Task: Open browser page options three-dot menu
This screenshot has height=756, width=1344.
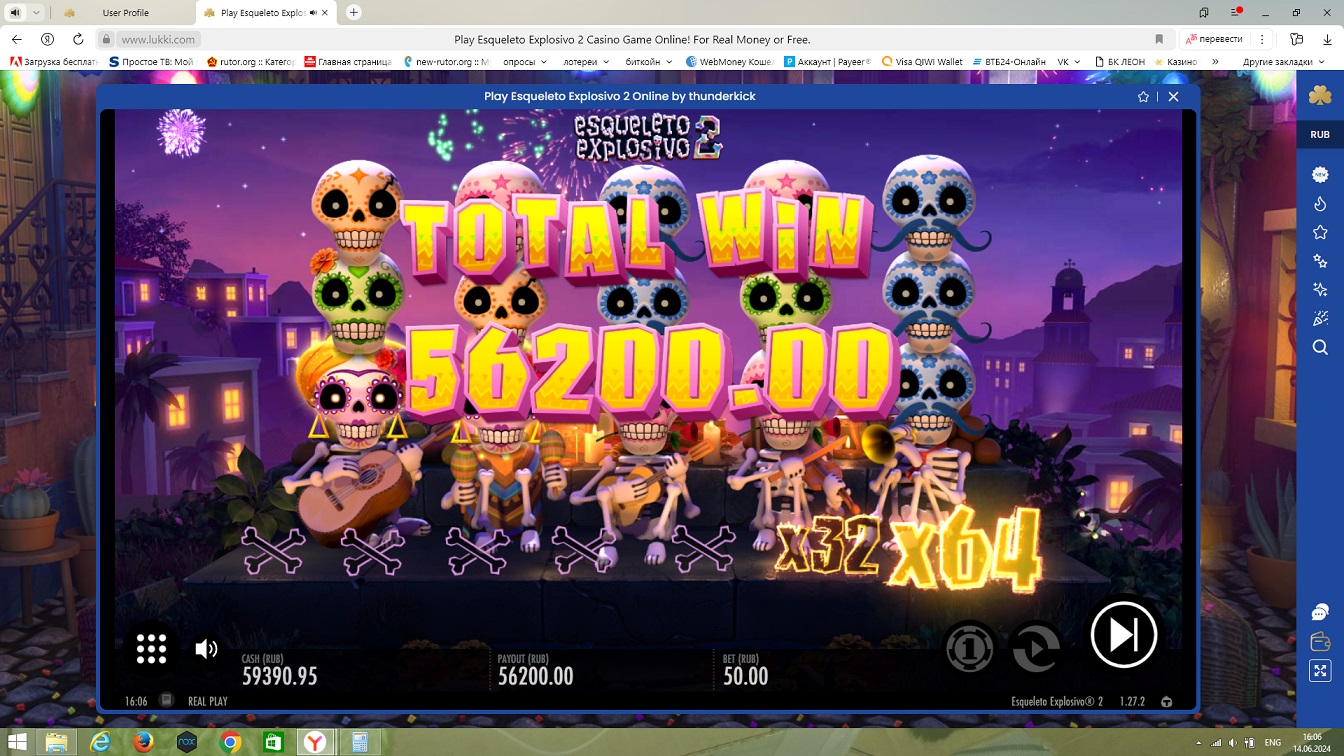Action: pyautogui.click(x=1263, y=39)
